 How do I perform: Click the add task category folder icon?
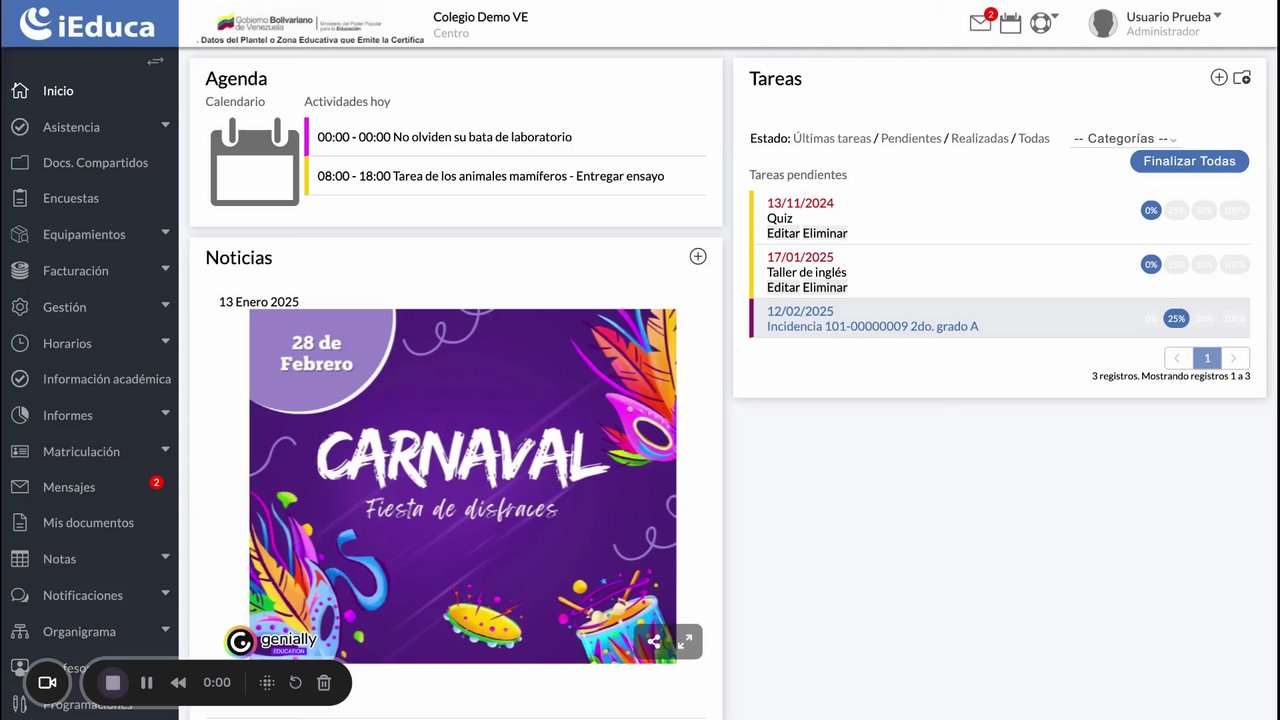[x=1242, y=77]
